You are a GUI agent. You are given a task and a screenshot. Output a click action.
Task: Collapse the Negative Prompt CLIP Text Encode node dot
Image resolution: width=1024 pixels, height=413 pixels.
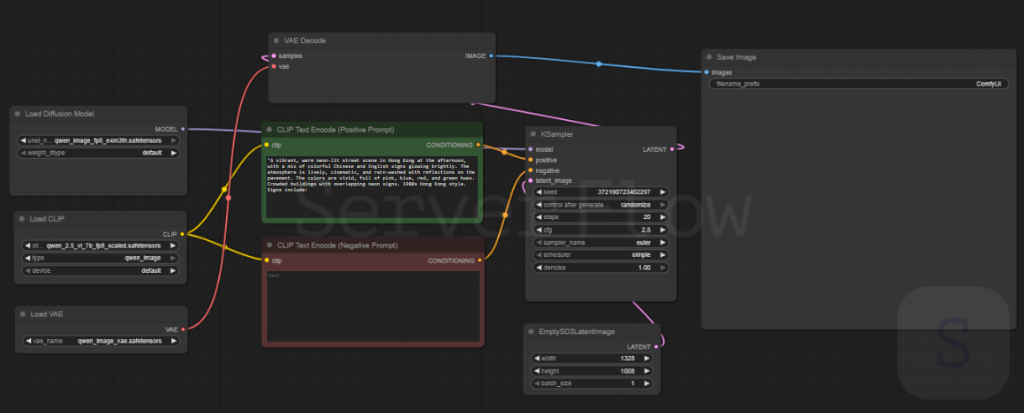[269, 245]
